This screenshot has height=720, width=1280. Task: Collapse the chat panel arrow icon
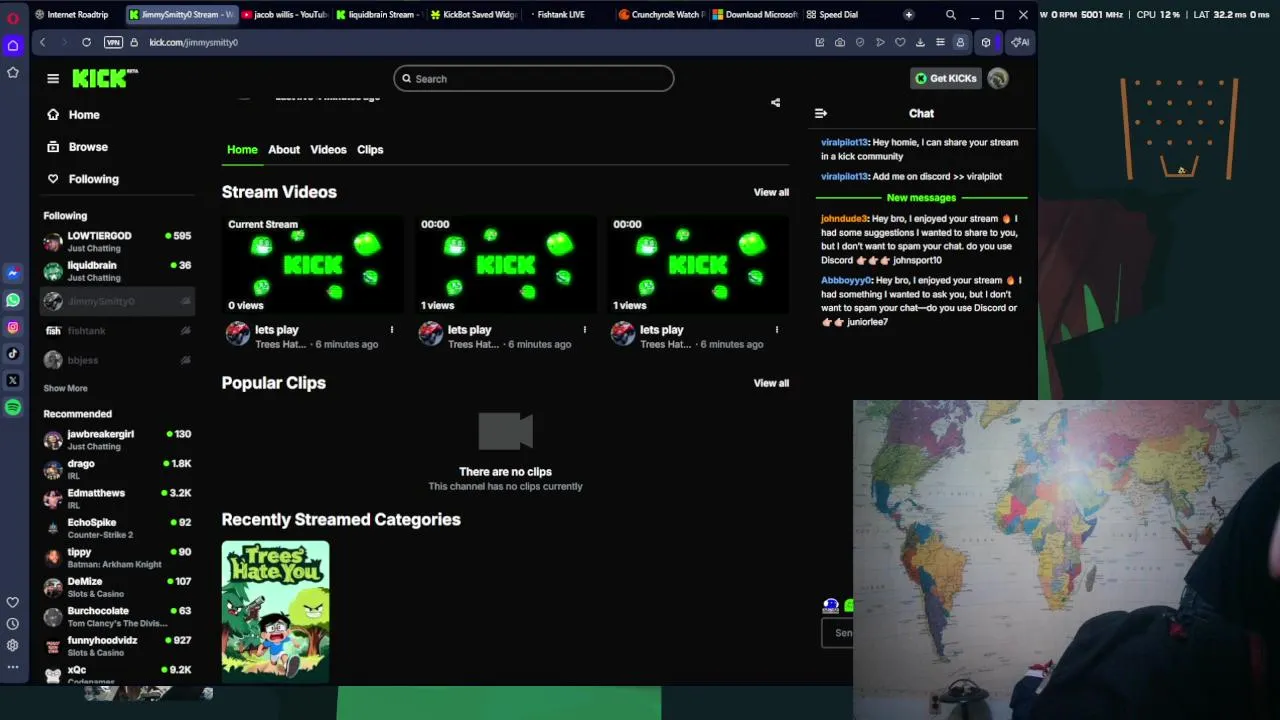pos(820,113)
